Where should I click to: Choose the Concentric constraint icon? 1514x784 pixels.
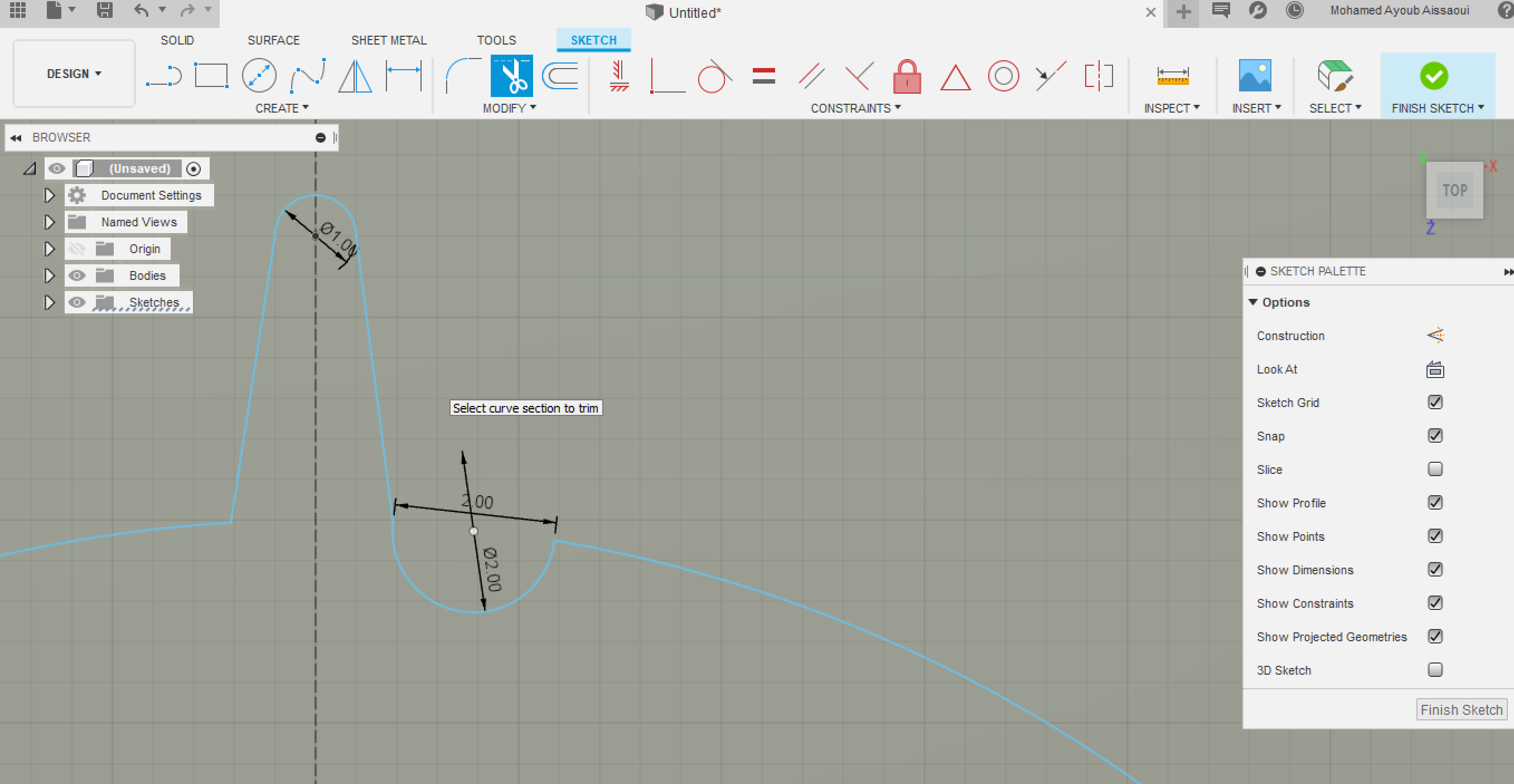point(1003,76)
